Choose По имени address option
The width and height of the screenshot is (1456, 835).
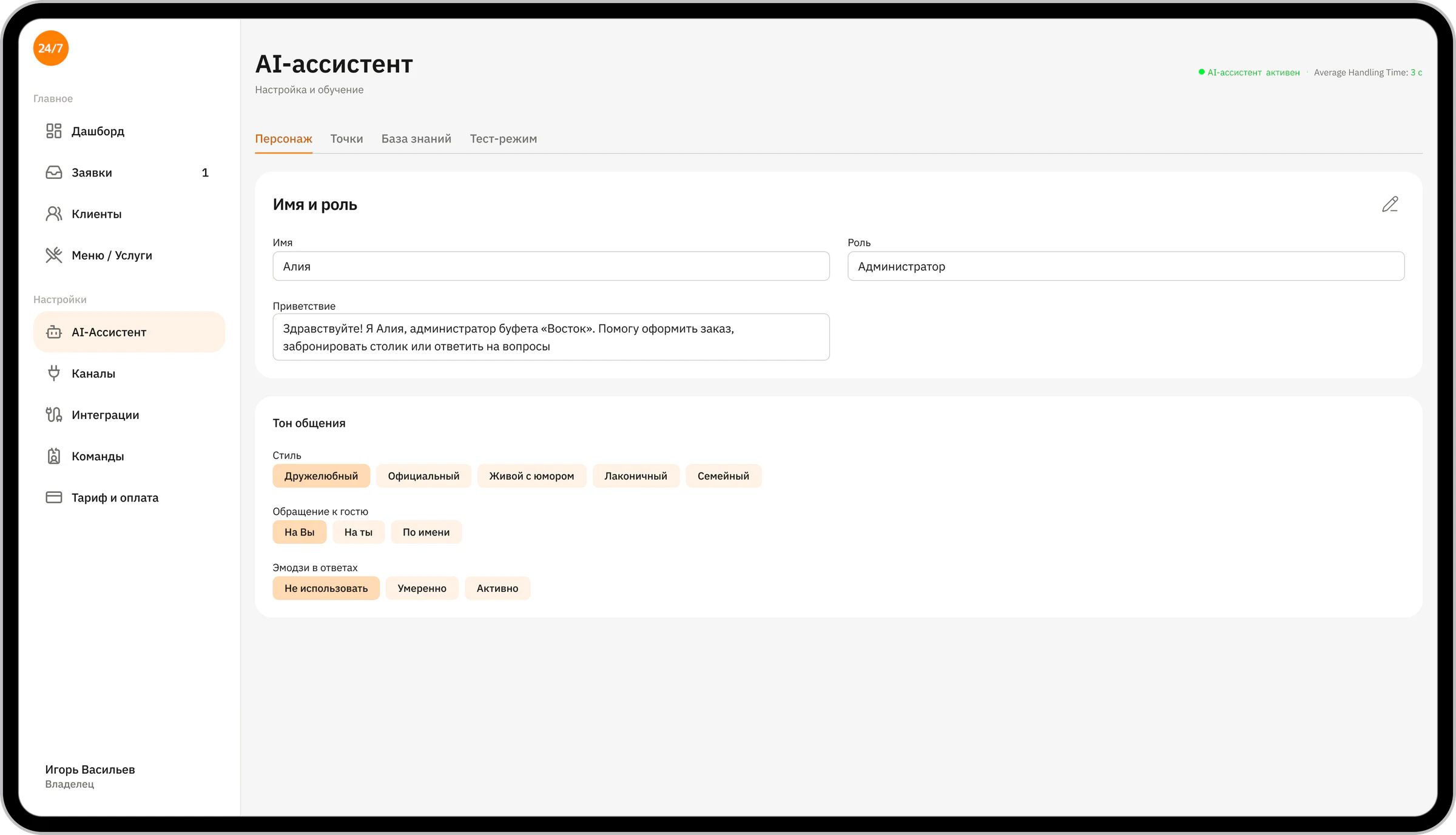click(426, 532)
